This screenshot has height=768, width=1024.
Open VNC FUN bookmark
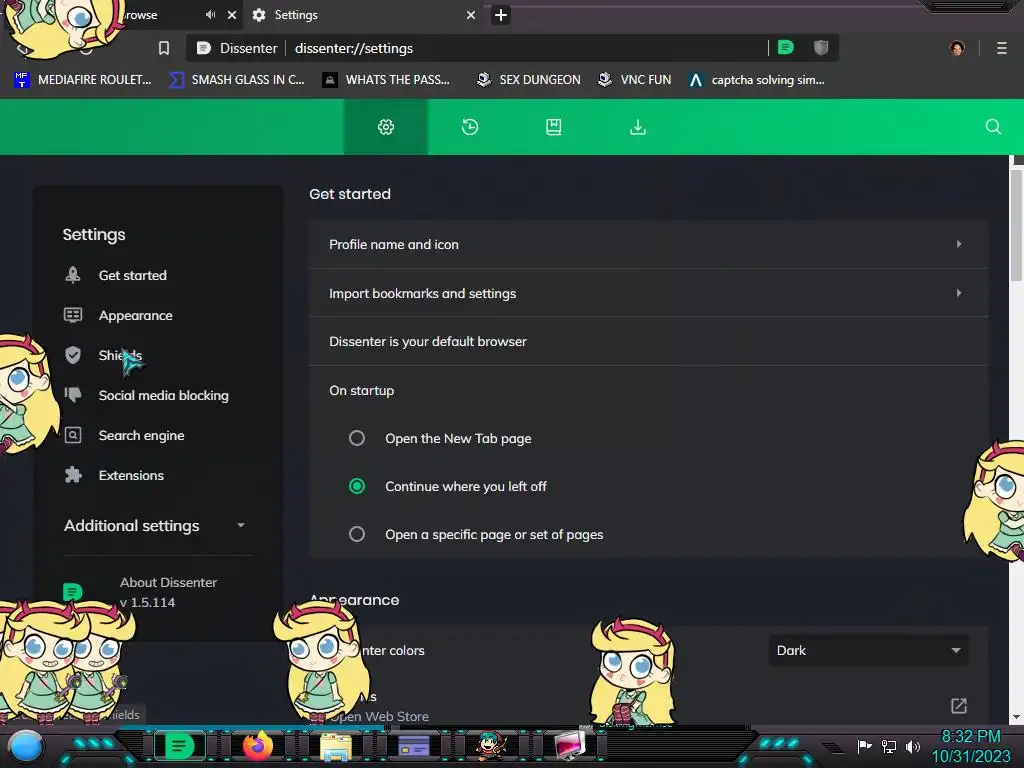[x=635, y=80]
